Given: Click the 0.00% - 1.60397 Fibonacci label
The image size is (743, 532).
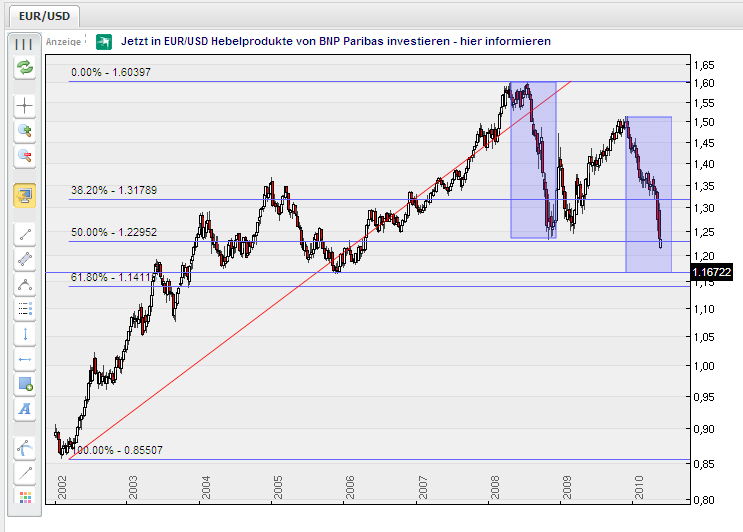Looking at the screenshot, I should pyautogui.click(x=111, y=72).
